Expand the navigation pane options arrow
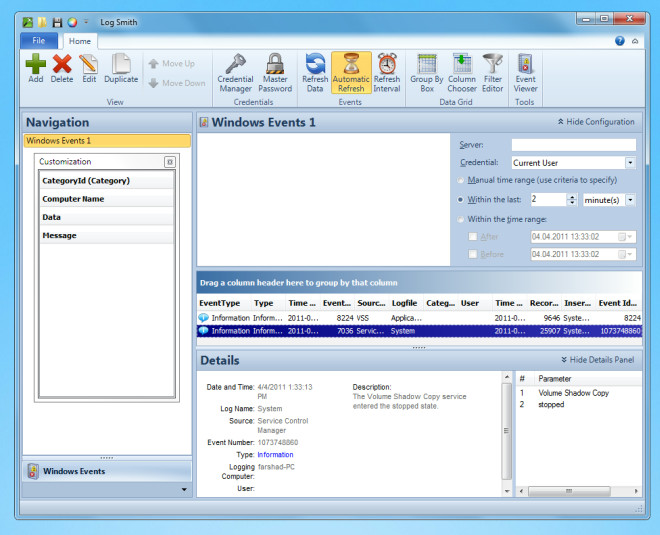660x535 pixels. [184, 490]
